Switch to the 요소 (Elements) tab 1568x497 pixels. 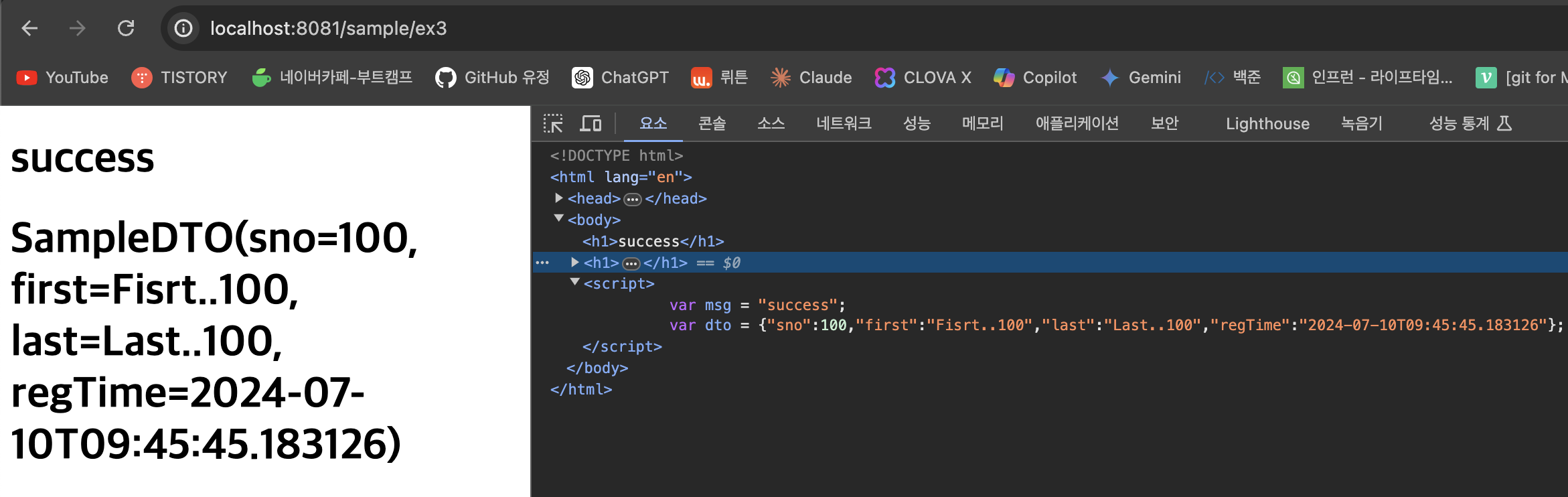(x=653, y=124)
